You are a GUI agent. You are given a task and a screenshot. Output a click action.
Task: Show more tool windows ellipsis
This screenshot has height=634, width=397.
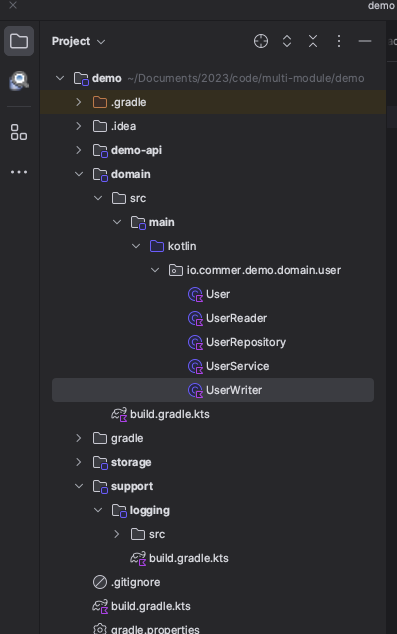pyautogui.click(x=19, y=172)
